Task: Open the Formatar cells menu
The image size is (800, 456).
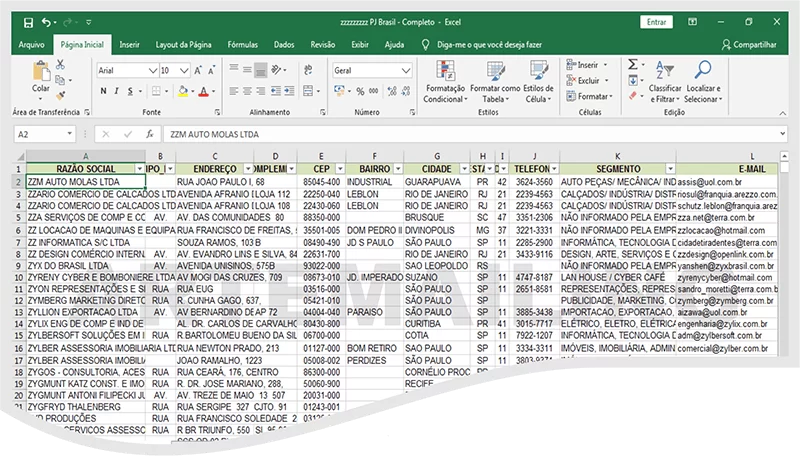Action: pyautogui.click(x=589, y=96)
